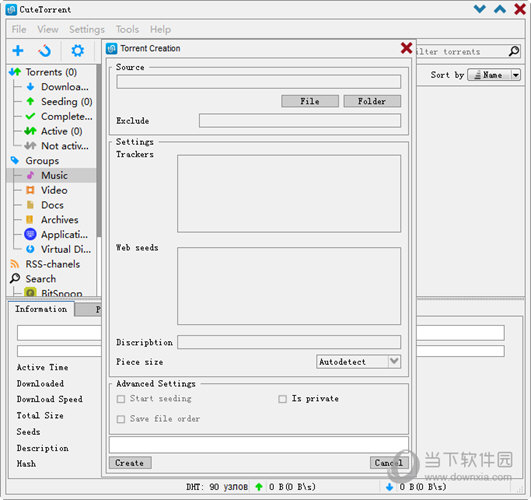531x500 pixels.
Task: Click the green upload arrow in status bar
Action: [259, 487]
